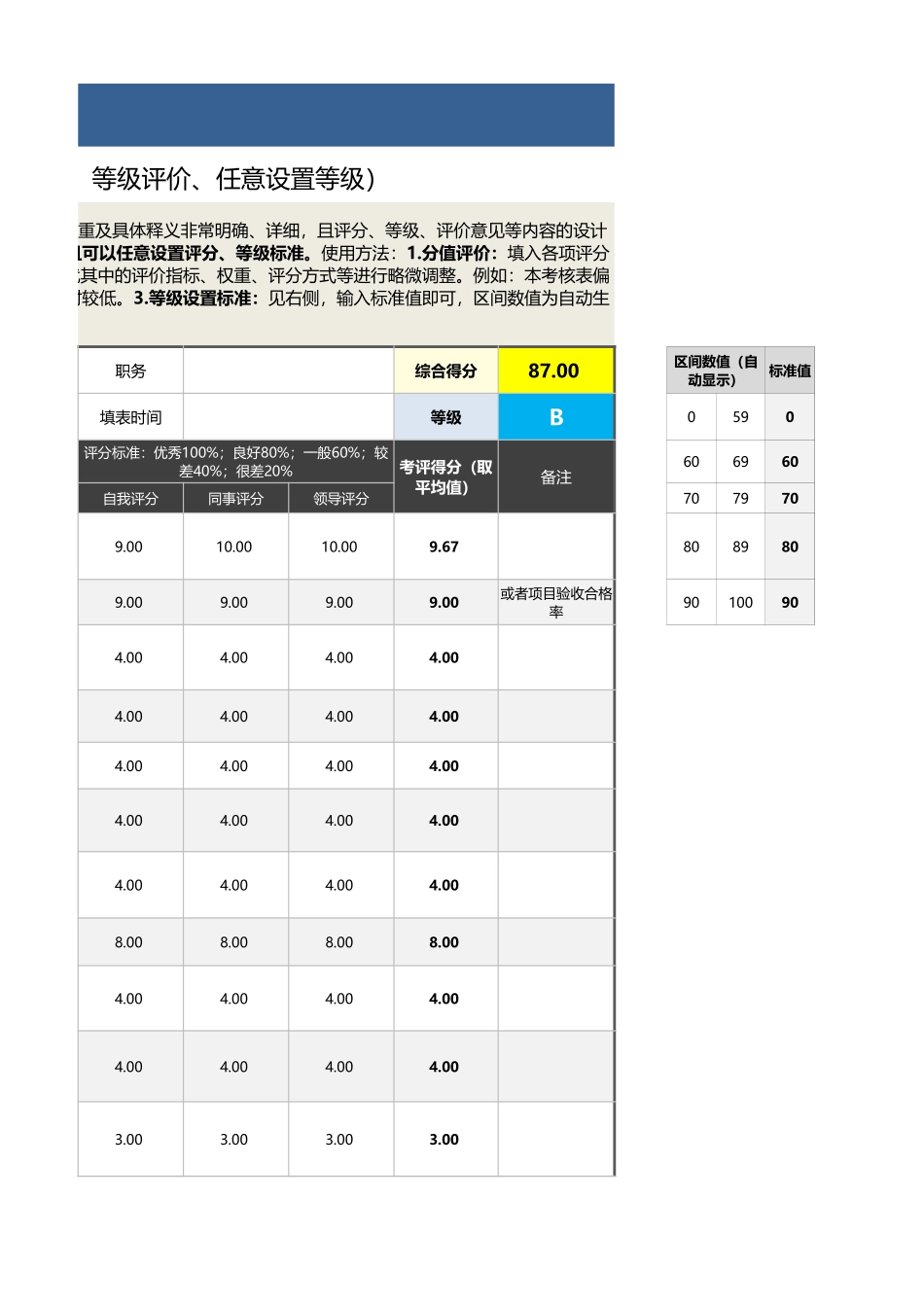Select the 自我评分 column header
Screen dimensions: 924x1307
[130, 498]
